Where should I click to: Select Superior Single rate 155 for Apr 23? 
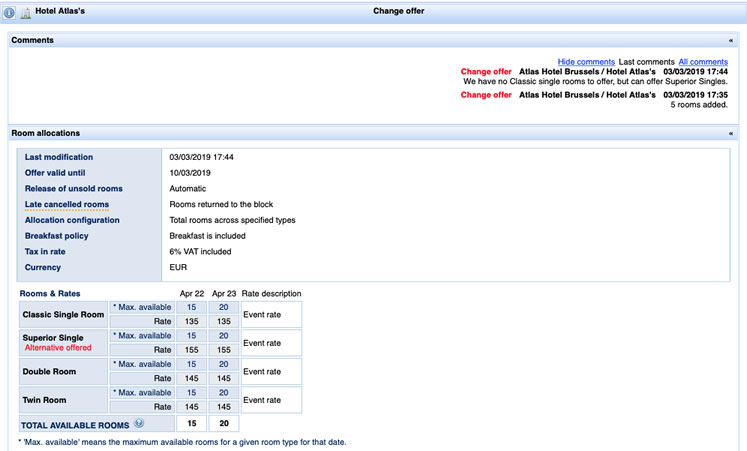(x=224, y=350)
